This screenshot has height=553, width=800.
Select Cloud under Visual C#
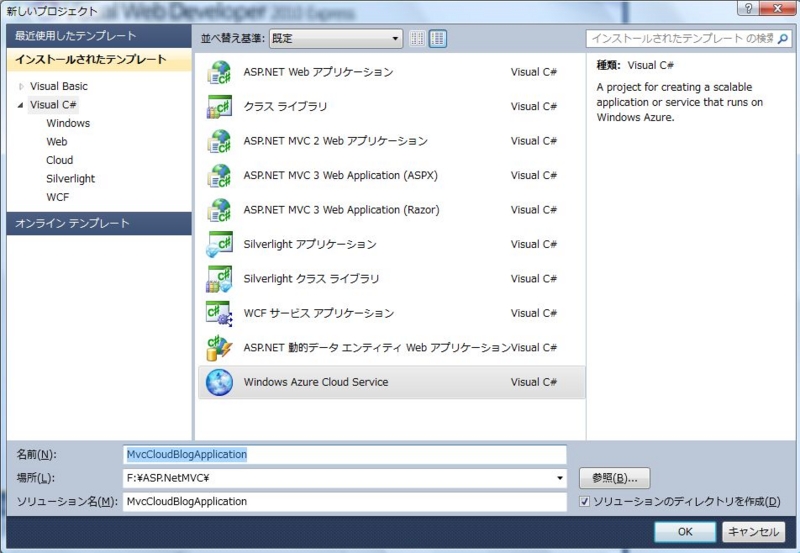[60, 160]
